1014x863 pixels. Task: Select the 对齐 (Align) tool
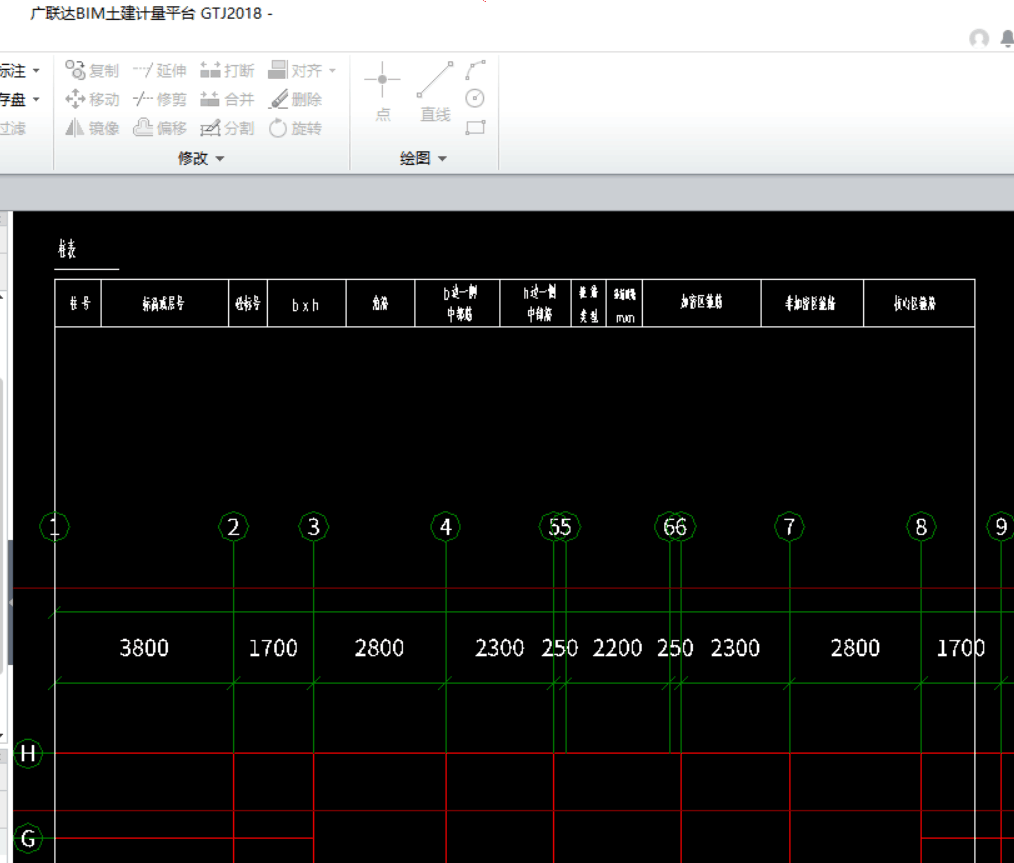[295, 70]
